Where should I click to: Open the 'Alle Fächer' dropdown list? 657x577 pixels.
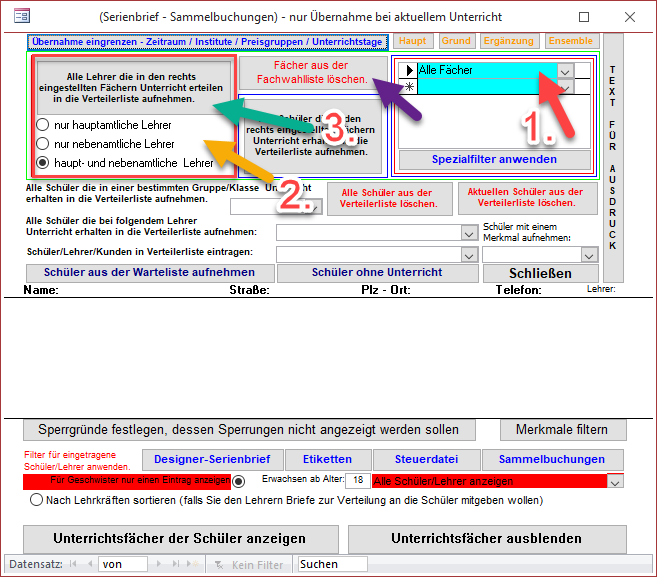tap(566, 71)
